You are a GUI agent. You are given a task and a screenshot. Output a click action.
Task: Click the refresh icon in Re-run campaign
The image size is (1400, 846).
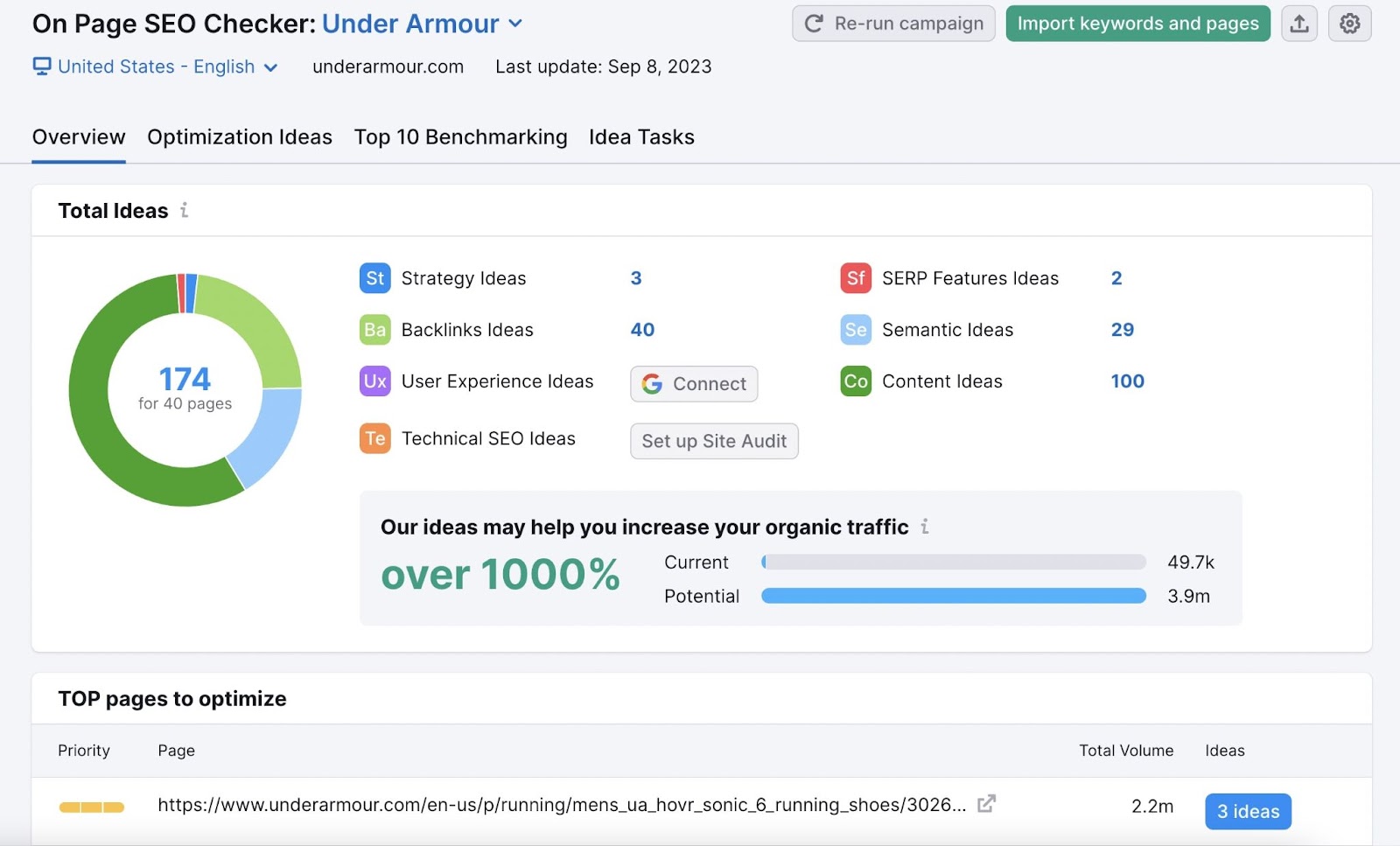click(x=813, y=24)
